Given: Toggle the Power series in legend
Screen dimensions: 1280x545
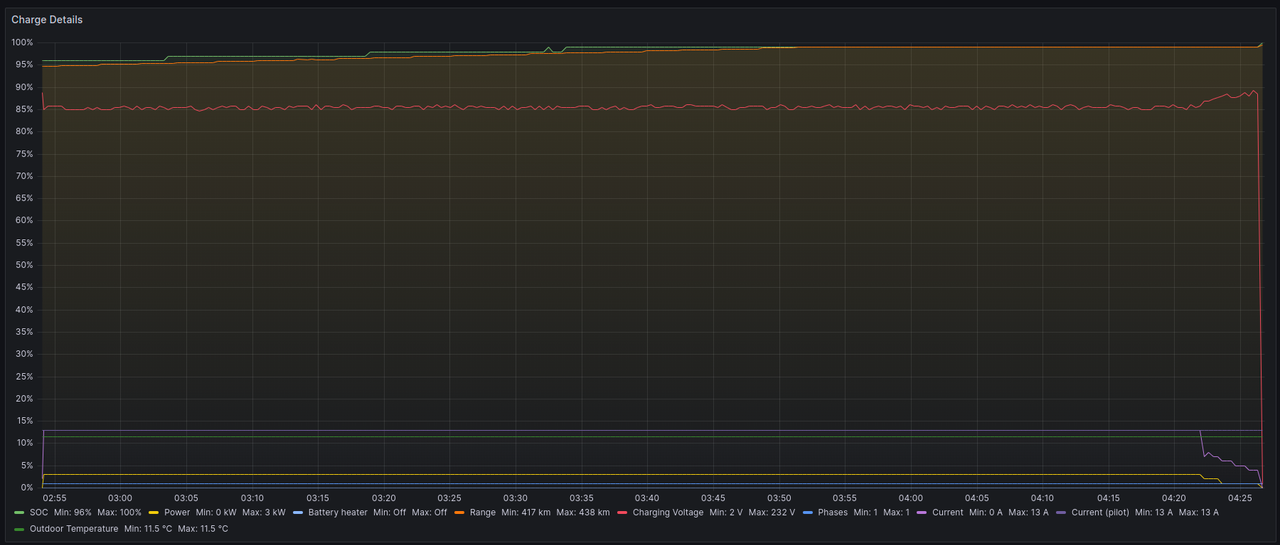Looking at the screenshot, I should pyautogui.click(x=177, y=512).
